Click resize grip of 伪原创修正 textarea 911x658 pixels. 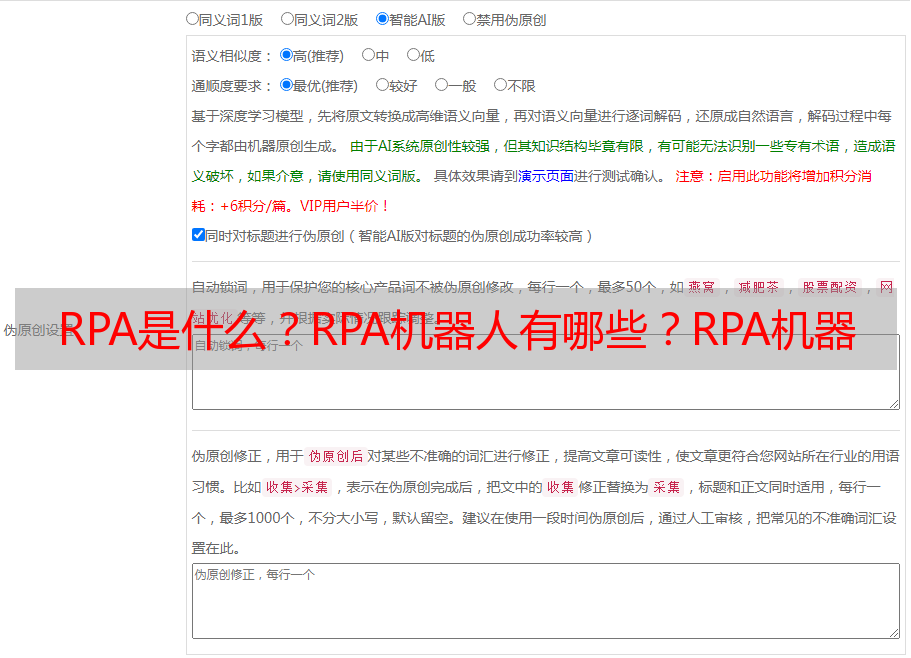click(894, 632)
